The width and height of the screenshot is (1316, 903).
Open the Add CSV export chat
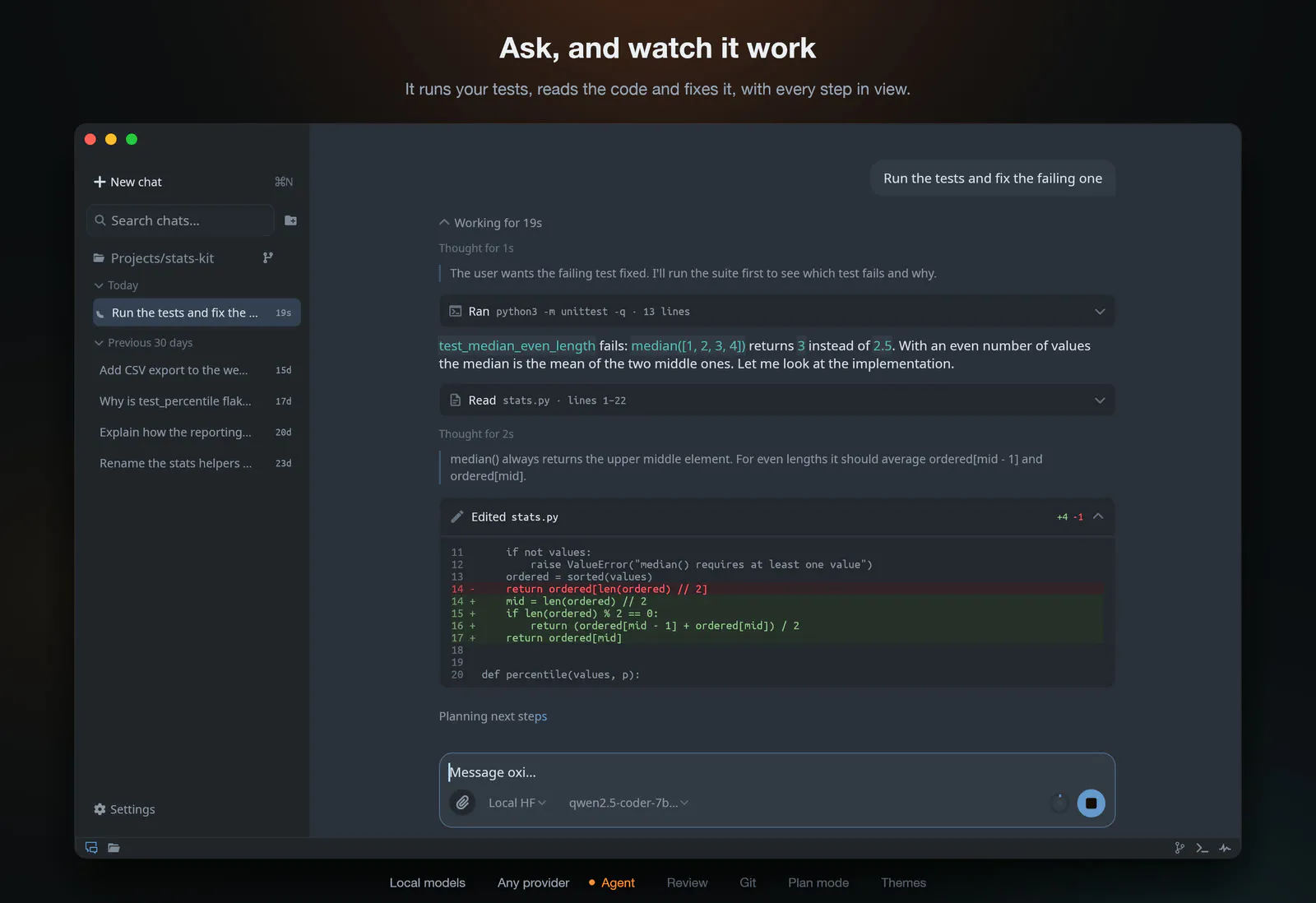click(197, 370)
